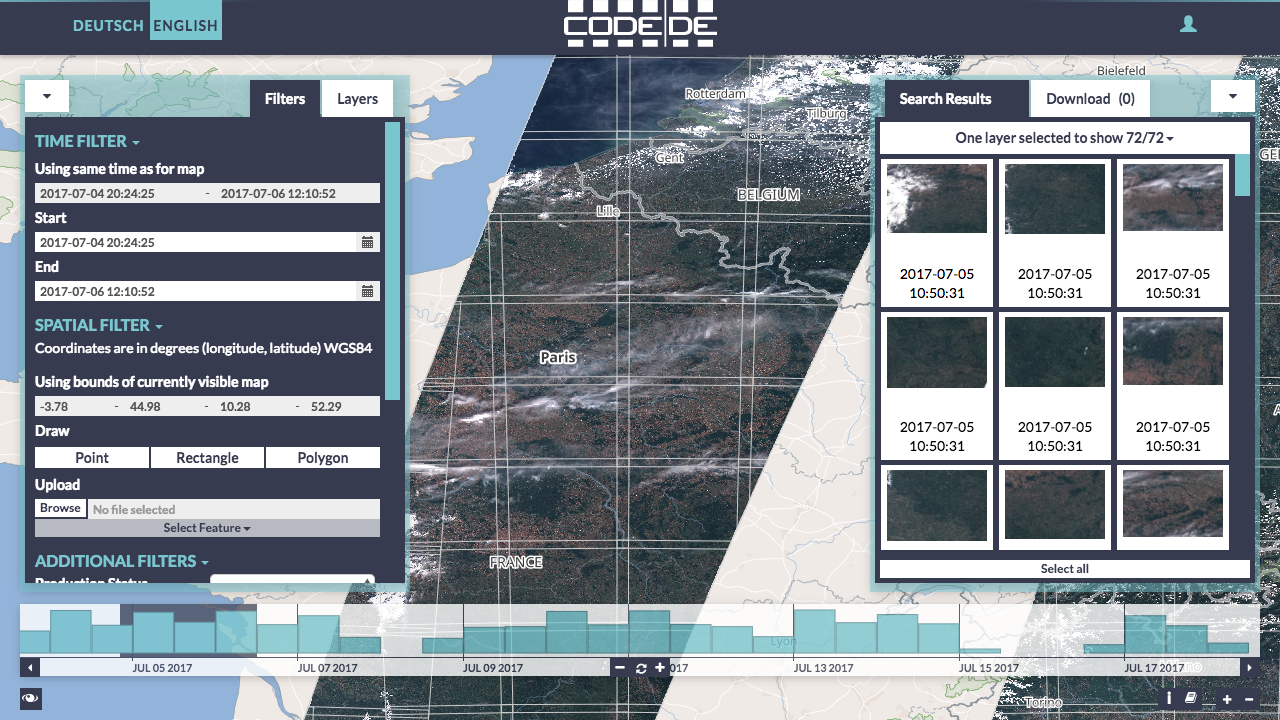Open the Start date calendar picker
This screenshot has height=720, width=1280.
(367, 242)
